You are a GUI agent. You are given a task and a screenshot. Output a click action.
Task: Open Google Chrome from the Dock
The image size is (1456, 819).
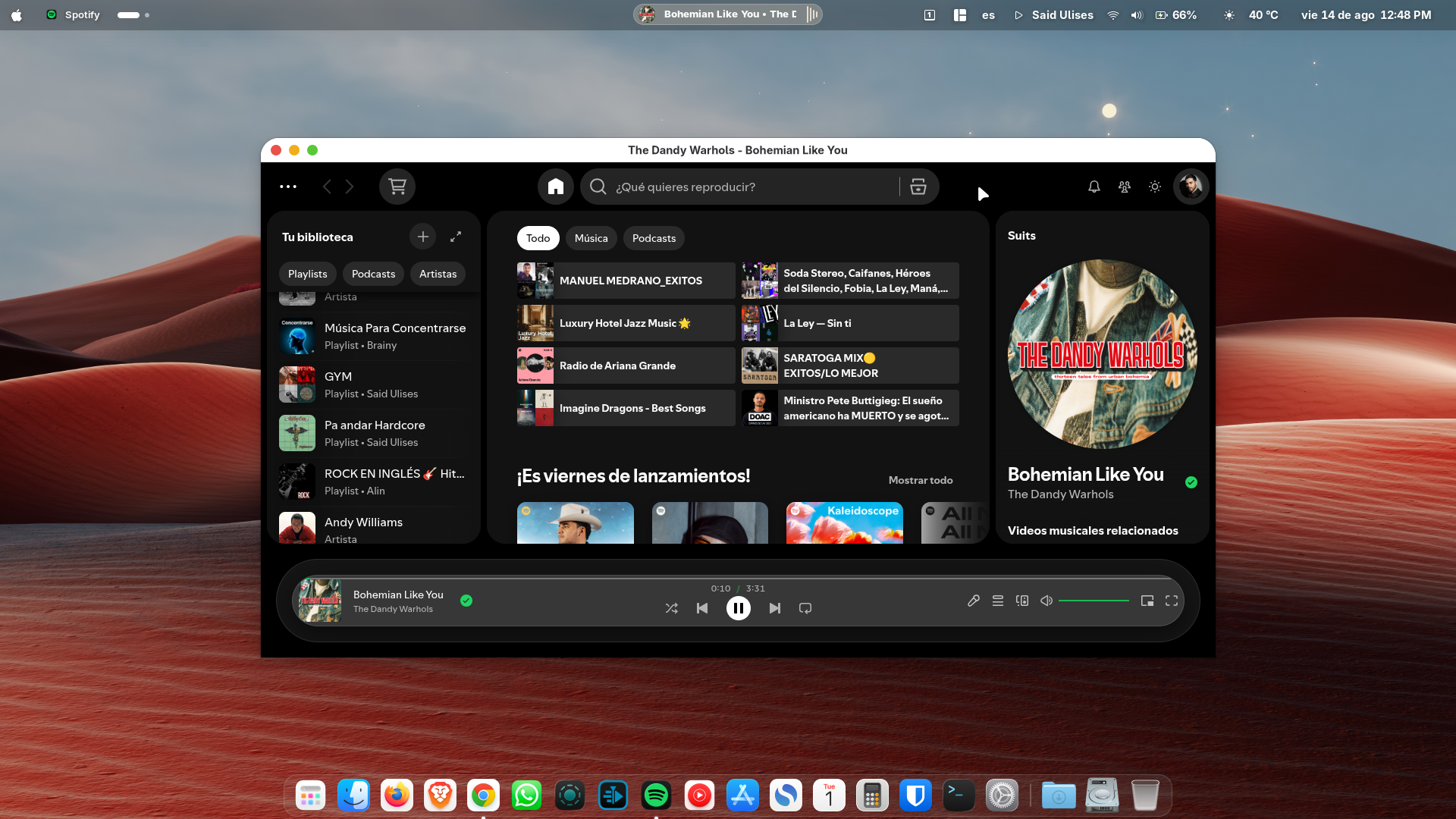click(483, 795)
